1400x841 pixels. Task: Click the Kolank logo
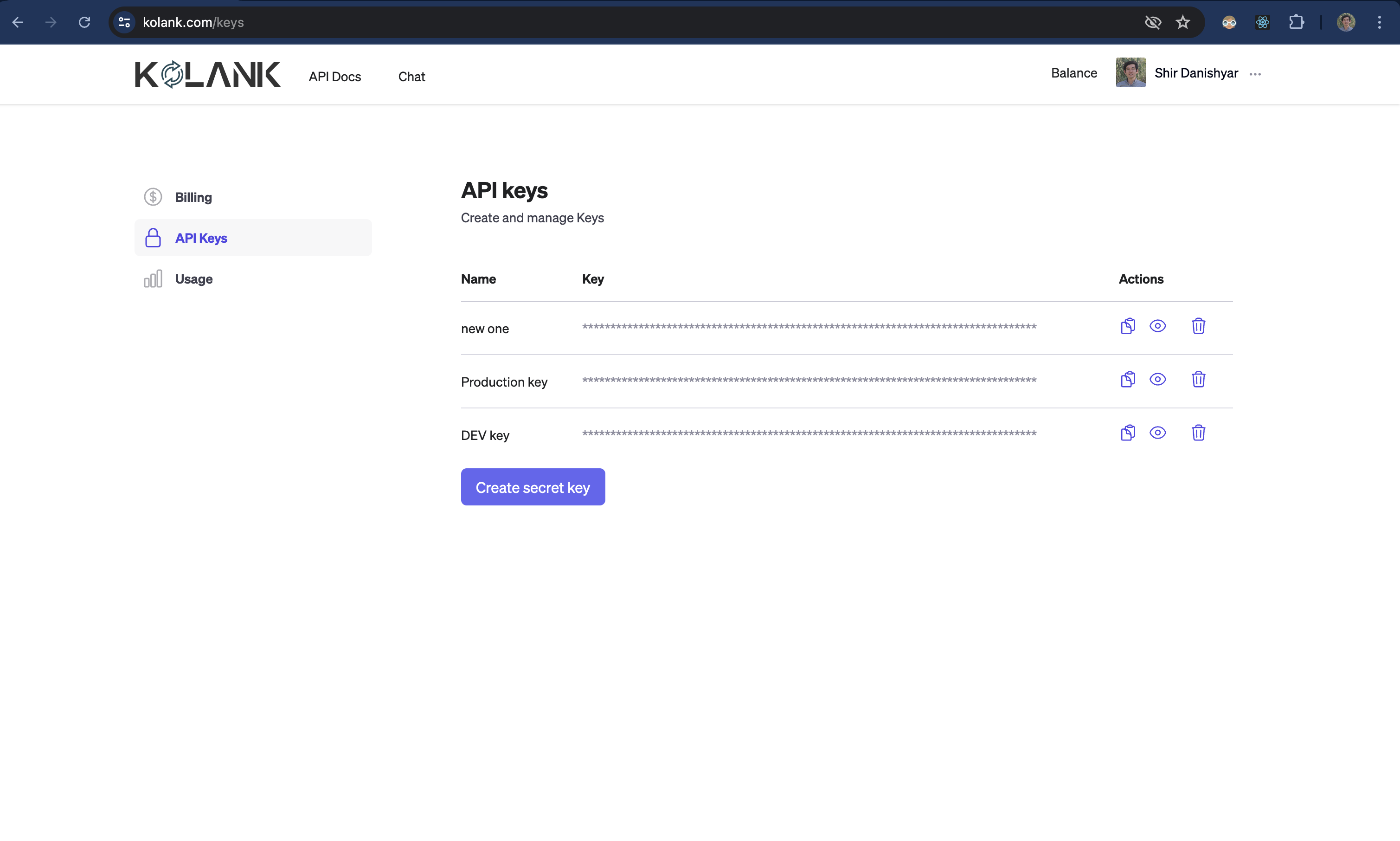(x=207, y=74)
